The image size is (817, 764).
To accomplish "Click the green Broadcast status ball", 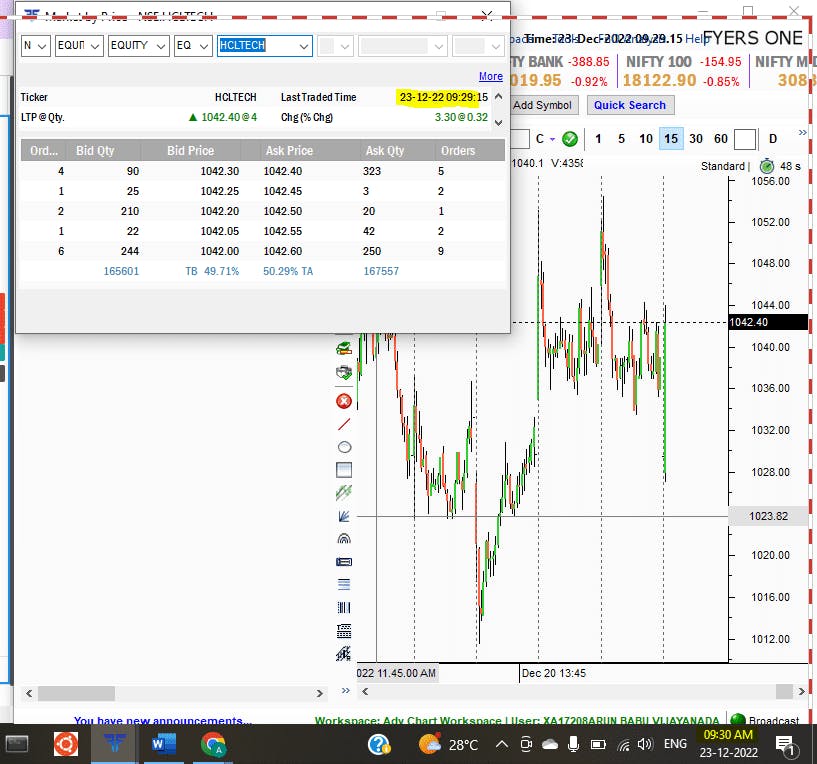I will pyautogui.click(x=738, y=719).
